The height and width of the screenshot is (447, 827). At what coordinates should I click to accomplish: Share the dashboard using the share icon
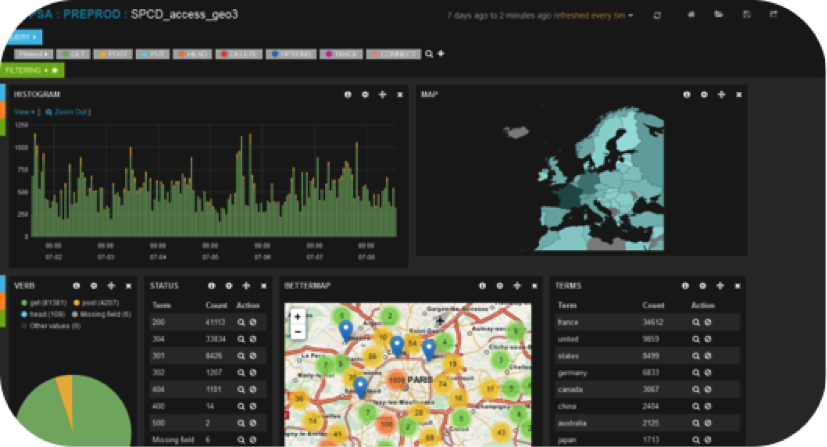(x=774, y=15)
